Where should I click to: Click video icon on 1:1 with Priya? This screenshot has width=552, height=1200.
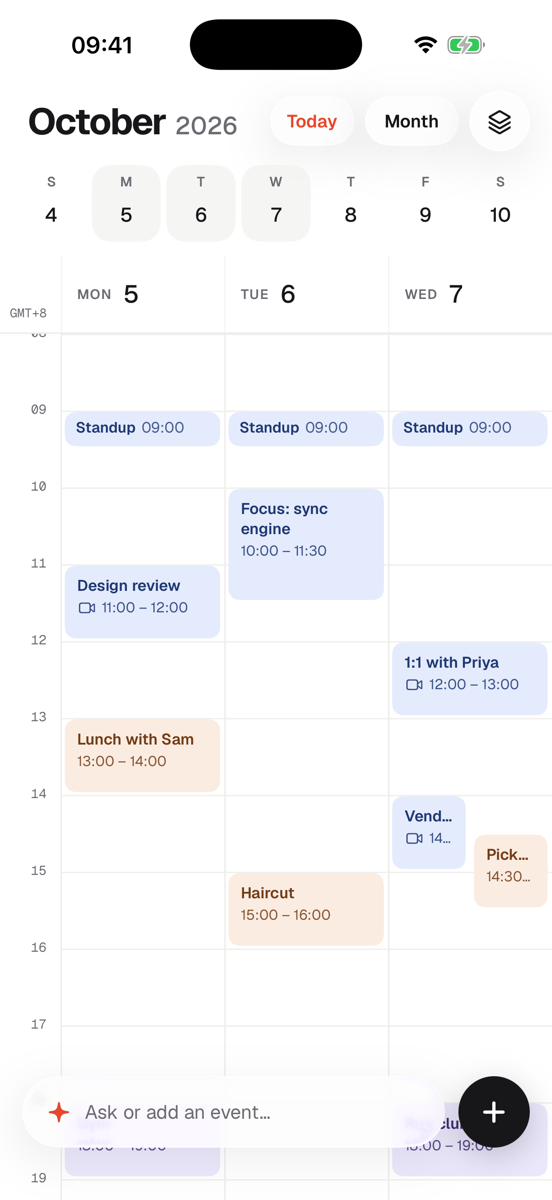click(x=414, y=685)
